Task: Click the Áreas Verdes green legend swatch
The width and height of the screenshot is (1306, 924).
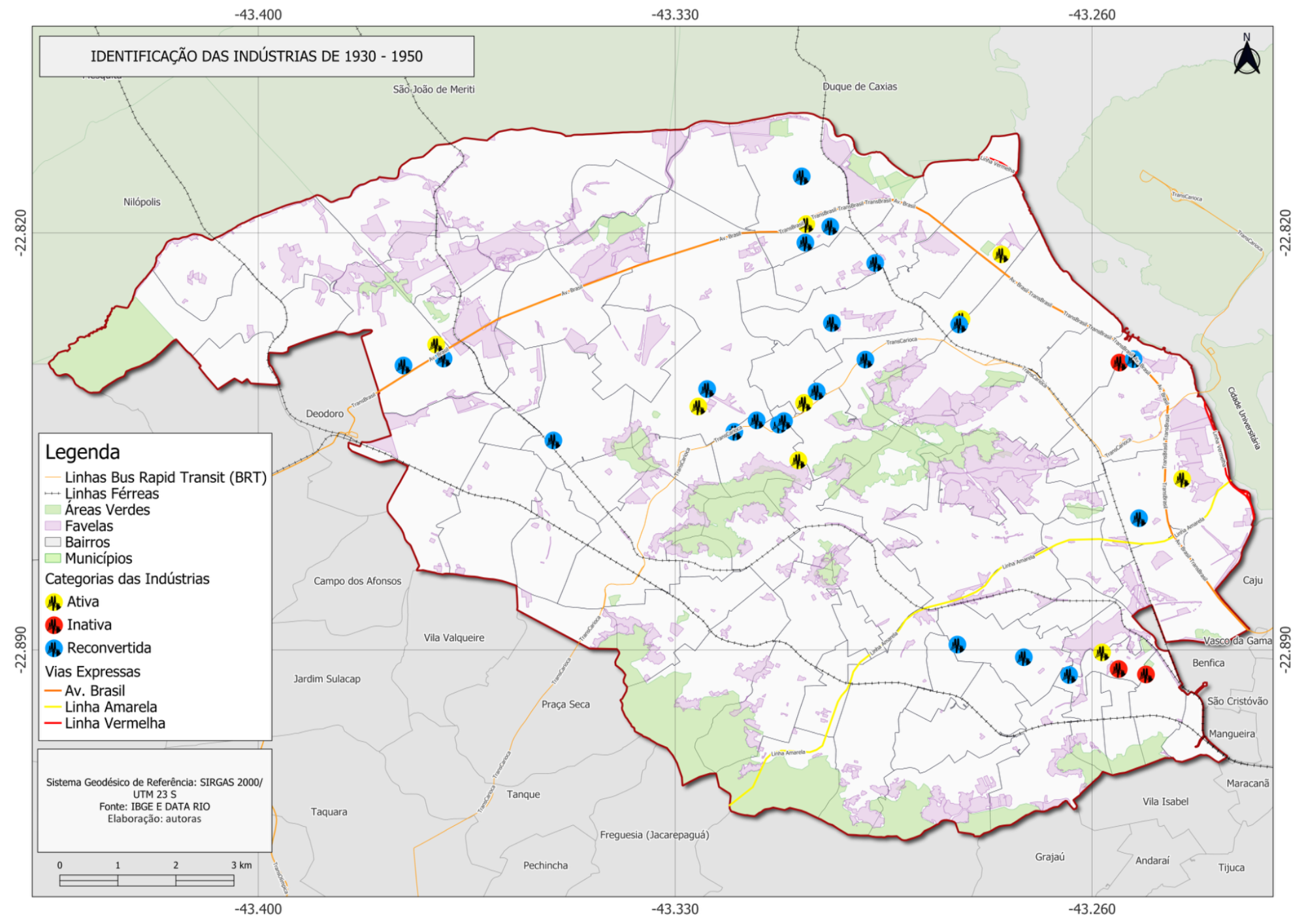Action: tap(53, 510)
